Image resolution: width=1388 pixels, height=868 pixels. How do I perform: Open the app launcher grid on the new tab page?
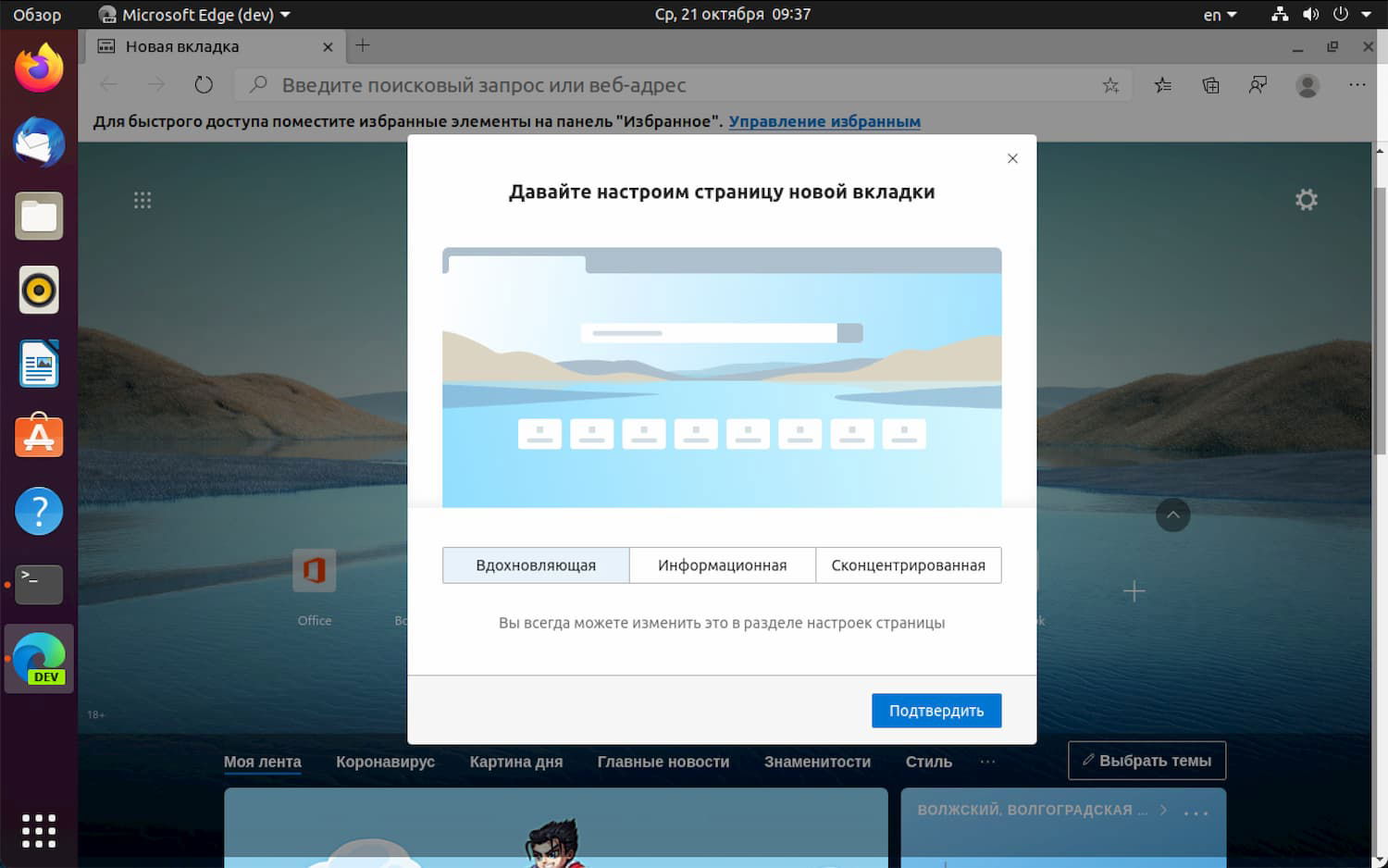[x=143, y=199]
